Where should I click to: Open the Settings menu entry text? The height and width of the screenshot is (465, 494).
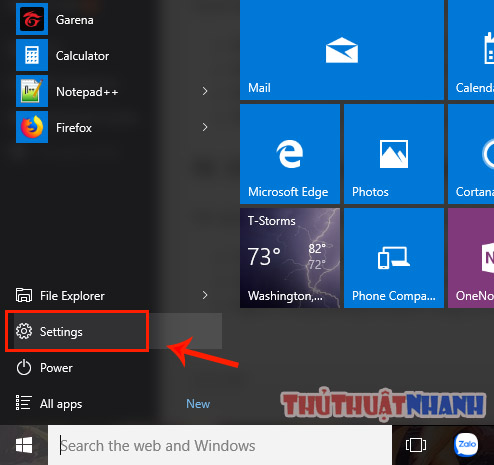click(61, 332)
